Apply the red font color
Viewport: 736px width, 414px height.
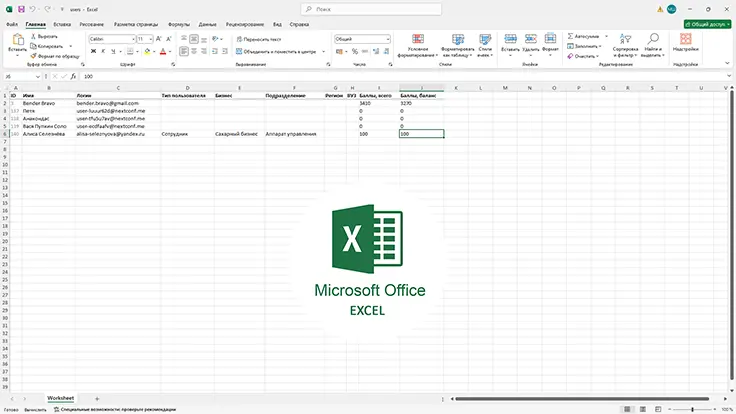[x=163, y=51]
